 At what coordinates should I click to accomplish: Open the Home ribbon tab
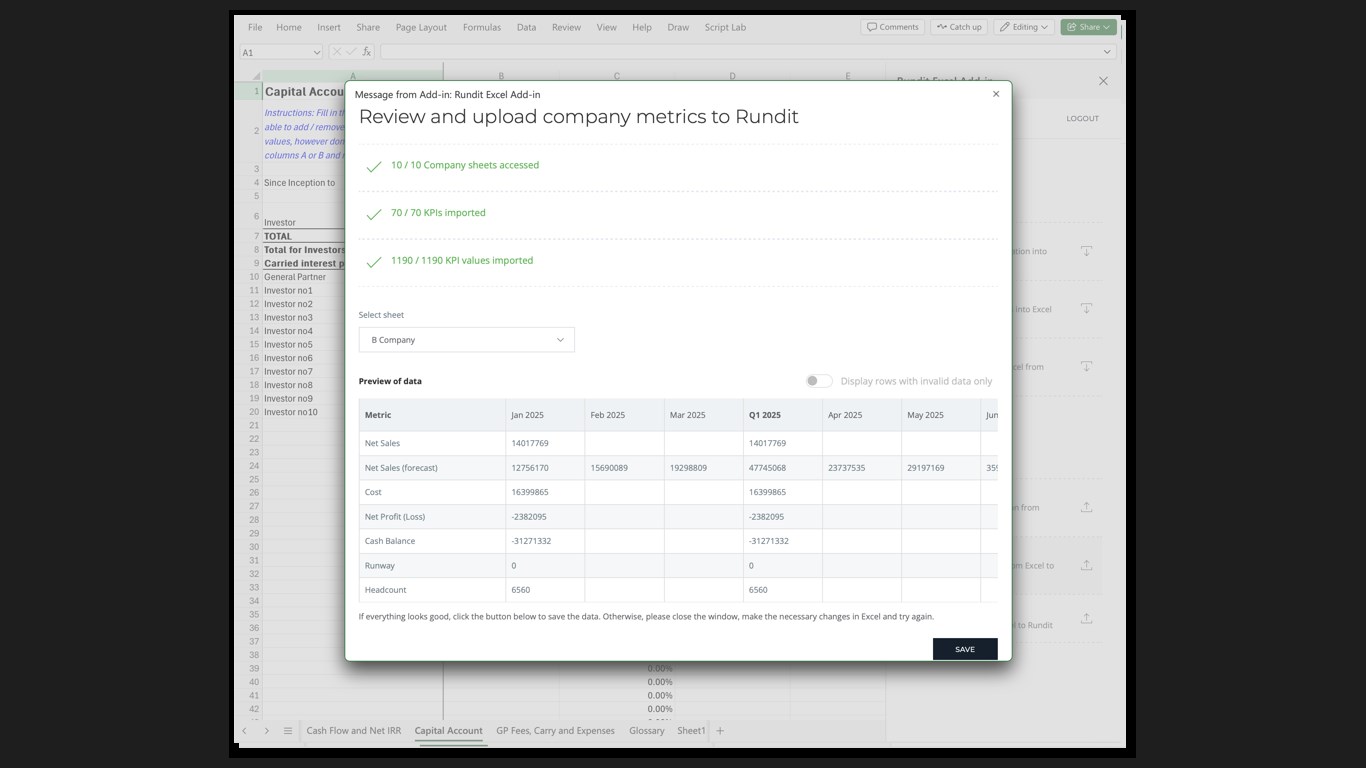pyautogui.click(x=288, y=27)
